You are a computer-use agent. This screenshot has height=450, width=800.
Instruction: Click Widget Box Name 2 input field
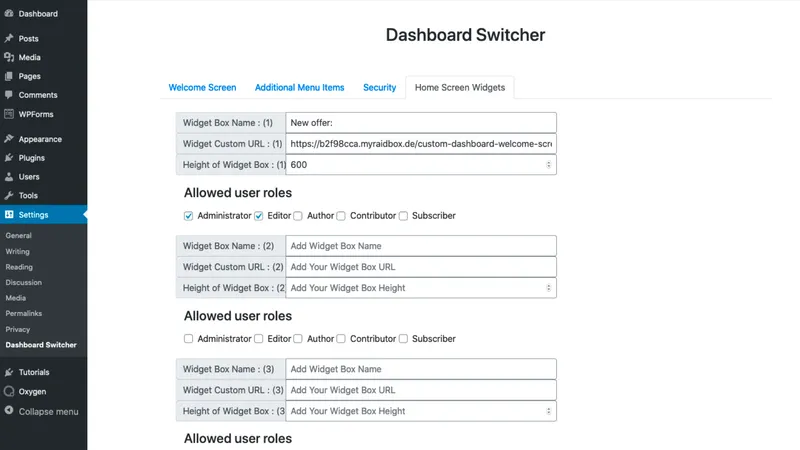[421, 246]
